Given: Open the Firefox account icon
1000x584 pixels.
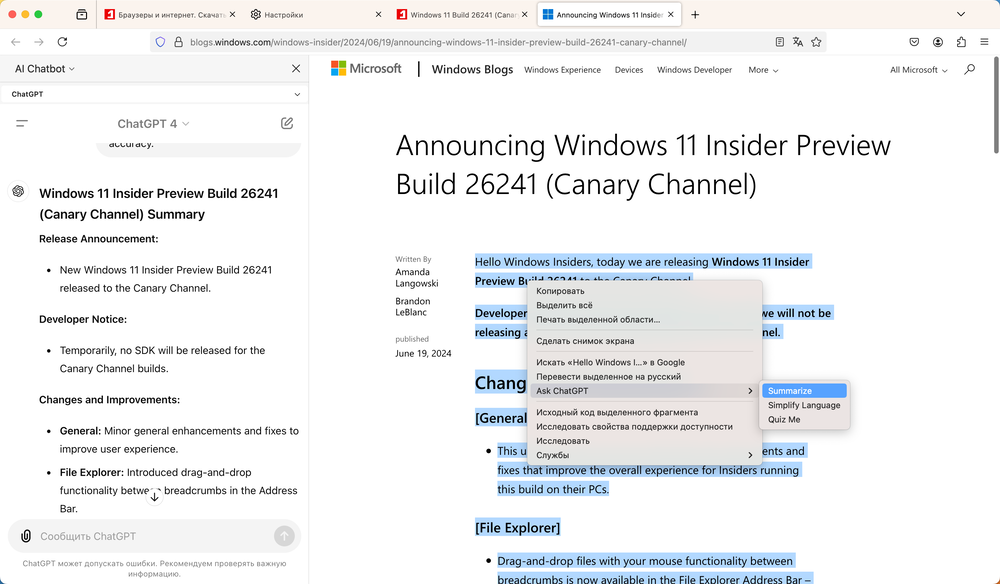Looking at the screenshot, I should point(938,42).
